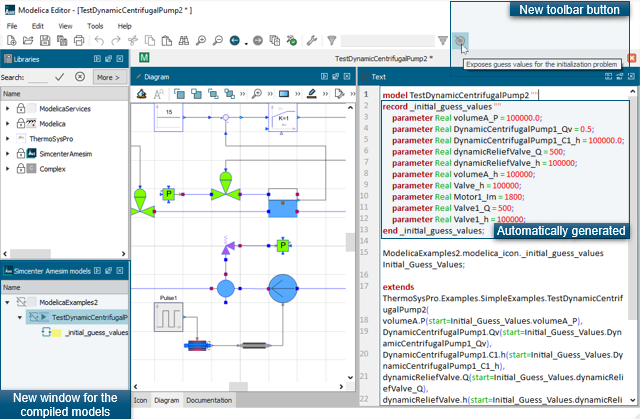Click the Save icon in main toolbar
The width and height of the screenshot is (640, 419).
(44, 41)
